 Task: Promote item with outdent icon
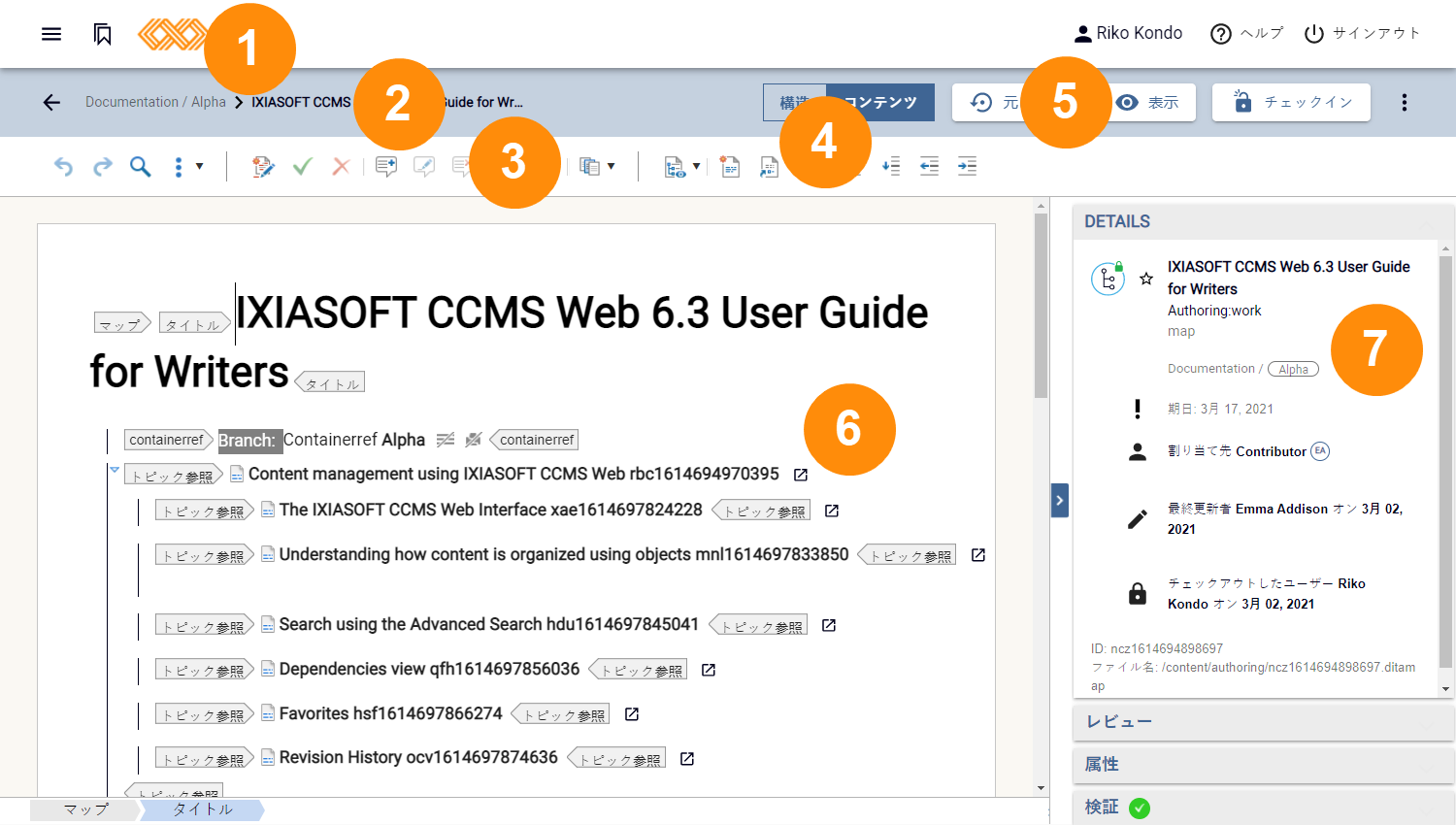point(929,167)
